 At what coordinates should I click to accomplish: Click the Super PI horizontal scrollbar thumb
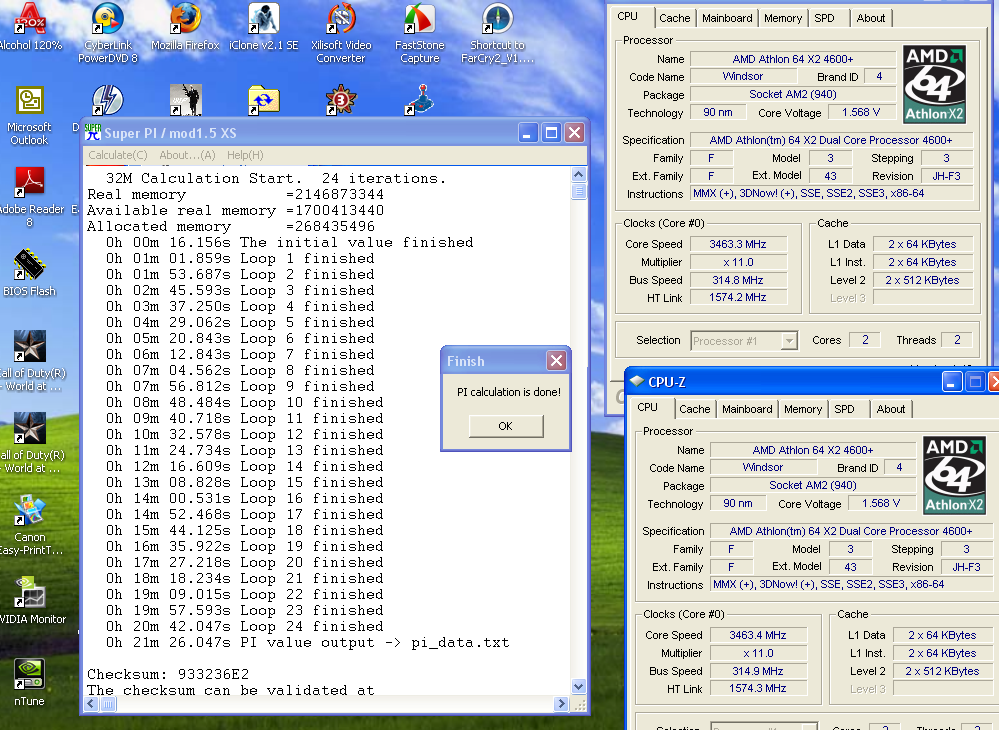pyautogui.click(x=108, y=704)
